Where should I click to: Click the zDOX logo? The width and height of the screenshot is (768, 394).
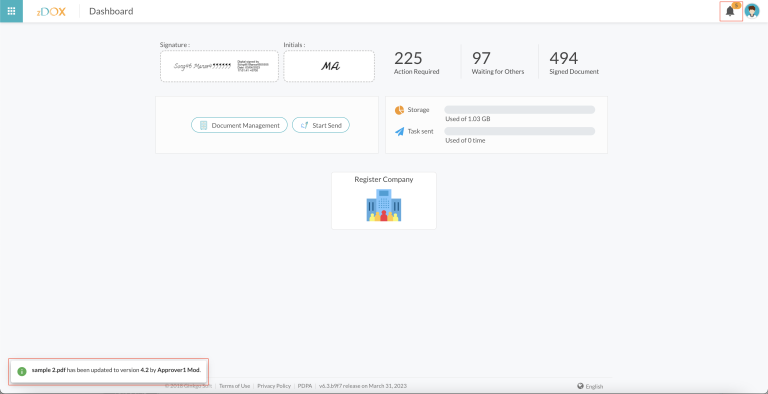pyautogui.click(x=51, y=11)
